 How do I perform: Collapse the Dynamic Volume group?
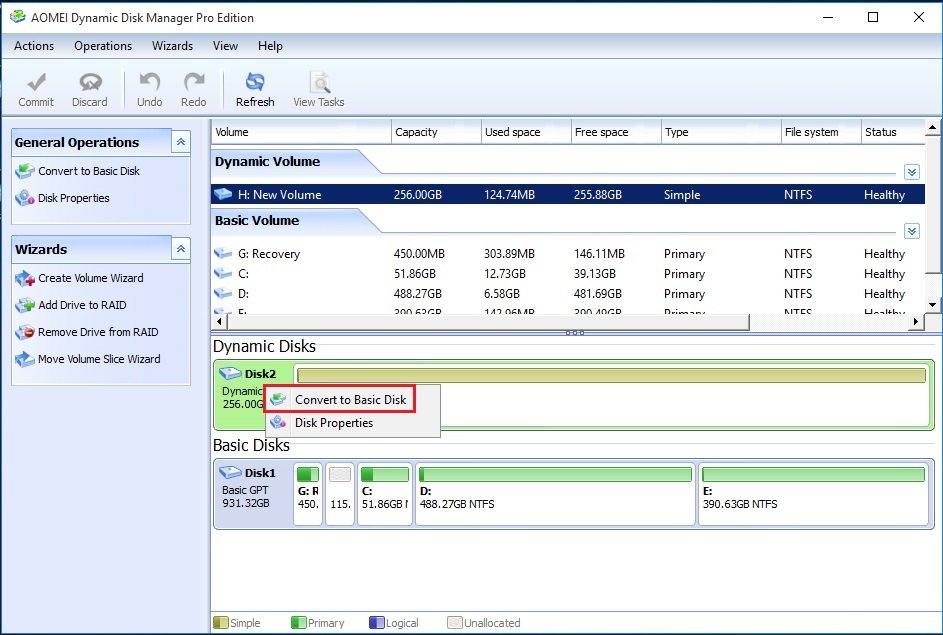[x=911, y=172]
